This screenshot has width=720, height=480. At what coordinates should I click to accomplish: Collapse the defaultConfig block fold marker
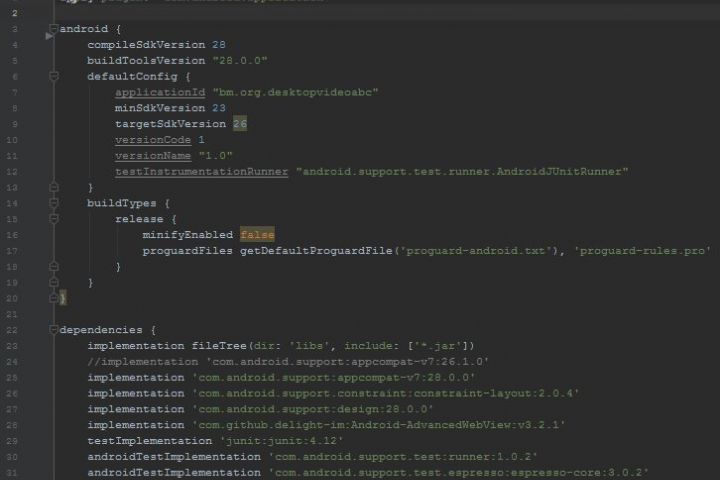[54, 76]
